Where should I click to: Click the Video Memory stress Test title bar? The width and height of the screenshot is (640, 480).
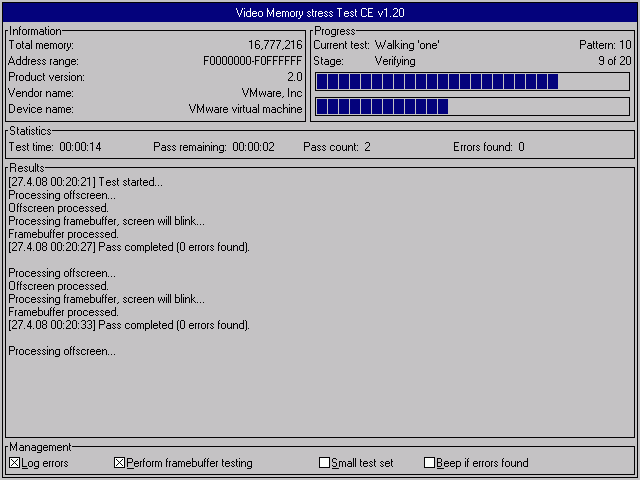pos(320,13)
